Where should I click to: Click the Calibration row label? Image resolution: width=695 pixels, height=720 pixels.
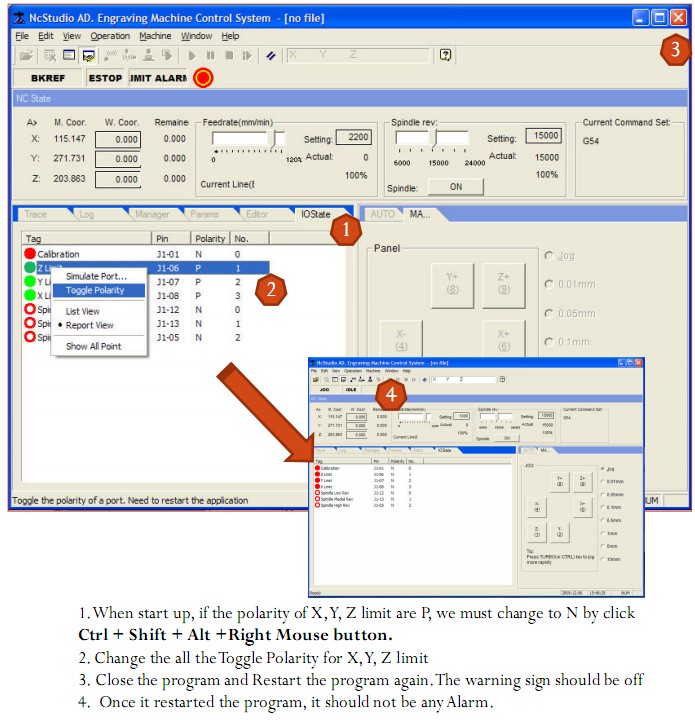click(58, 254)
